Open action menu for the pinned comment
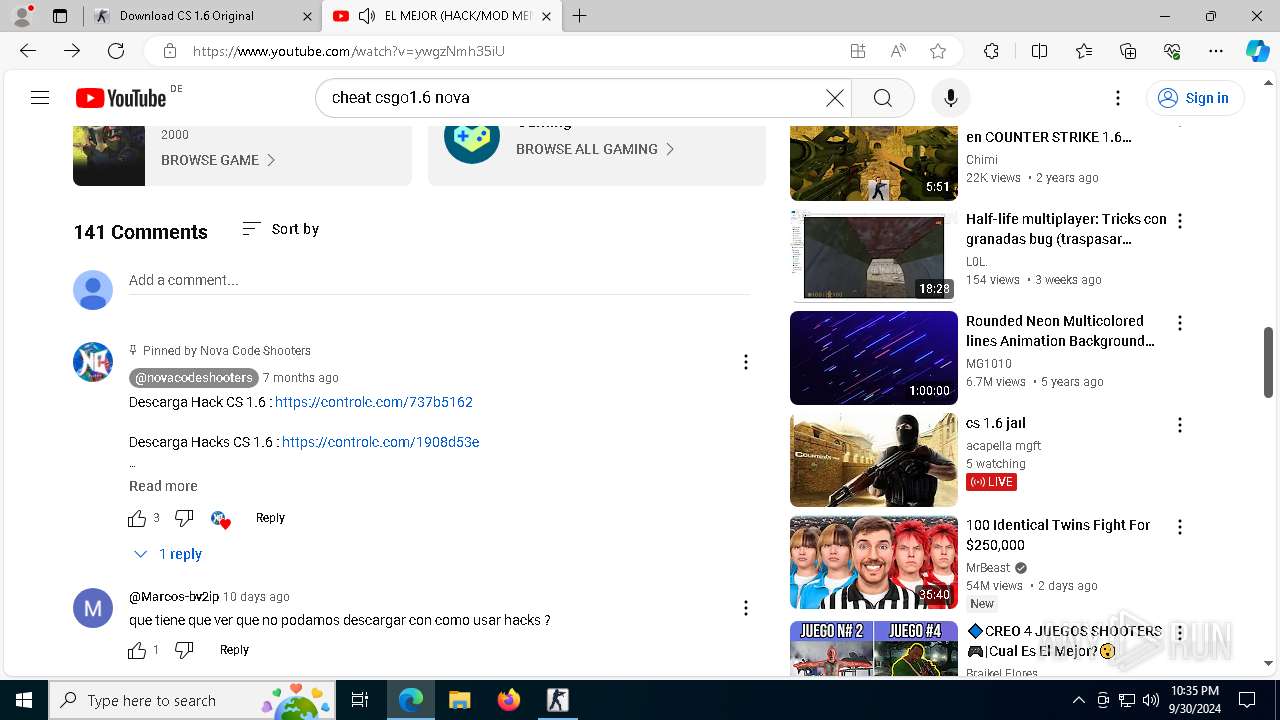The width and height of the screenshot is (1280, 720). (745, 362)
